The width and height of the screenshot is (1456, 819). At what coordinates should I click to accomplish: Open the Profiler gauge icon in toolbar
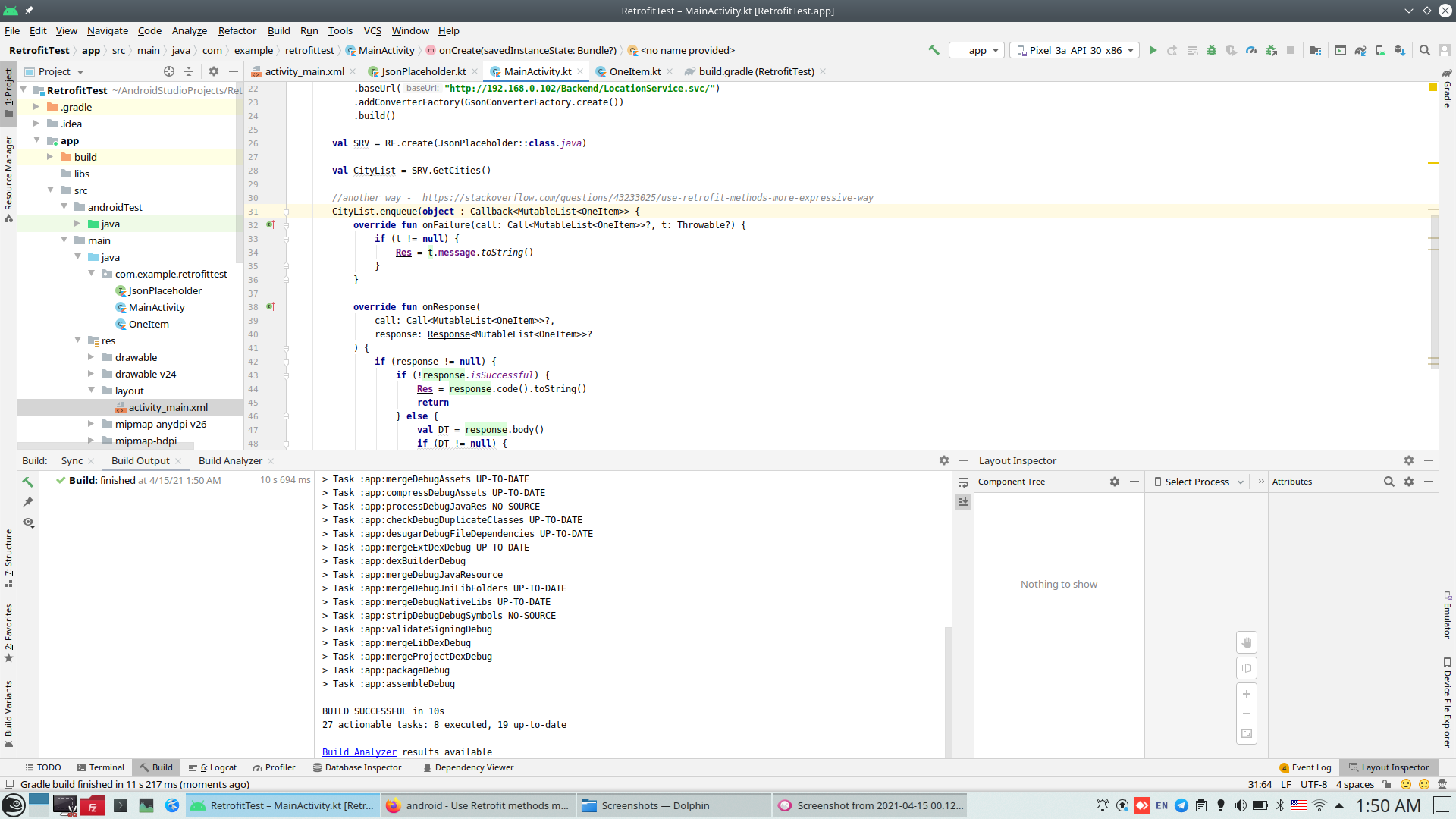click(x=1251, y=51)
